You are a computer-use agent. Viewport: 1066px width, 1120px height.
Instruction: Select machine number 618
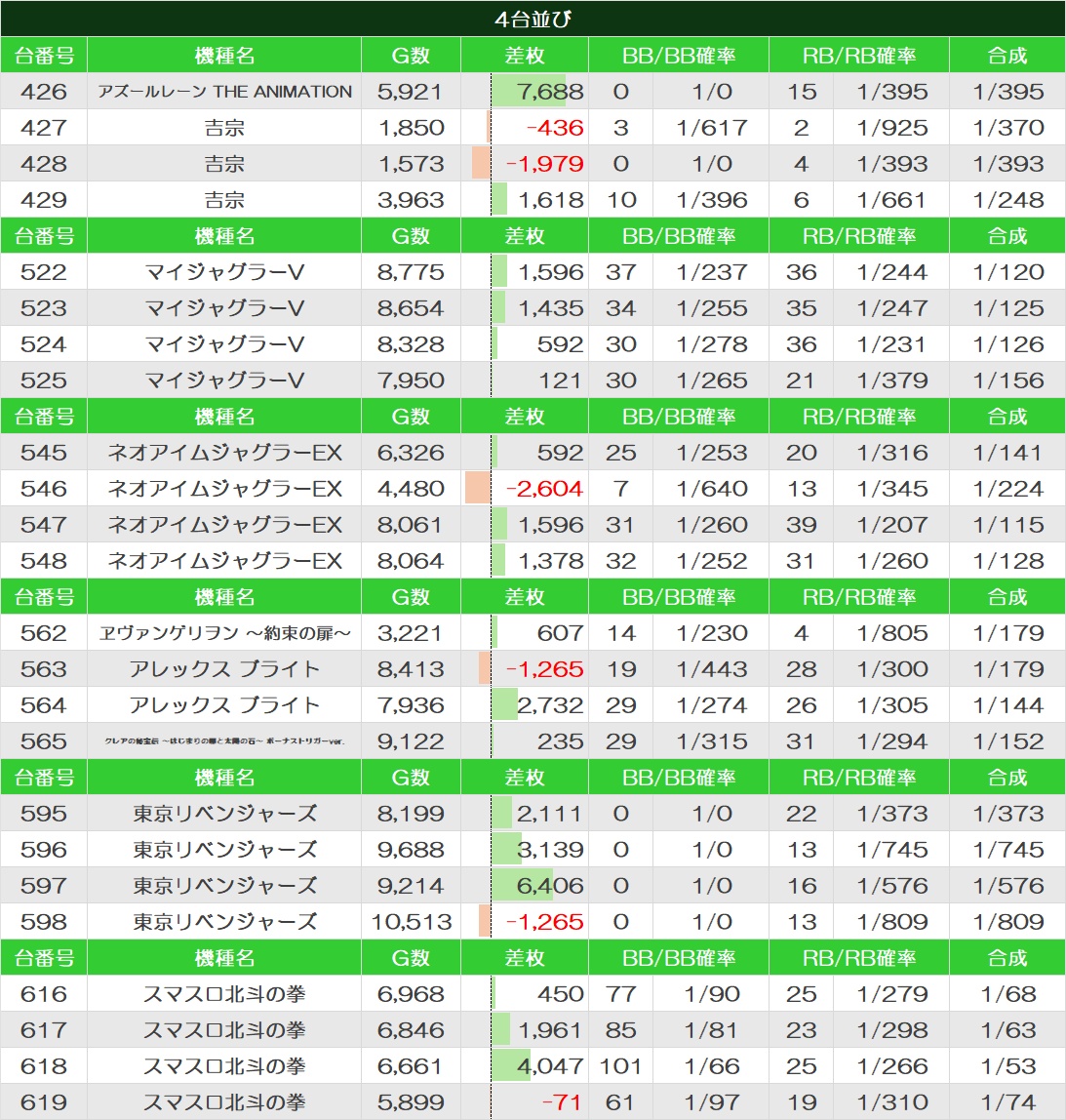[44, 1065]
